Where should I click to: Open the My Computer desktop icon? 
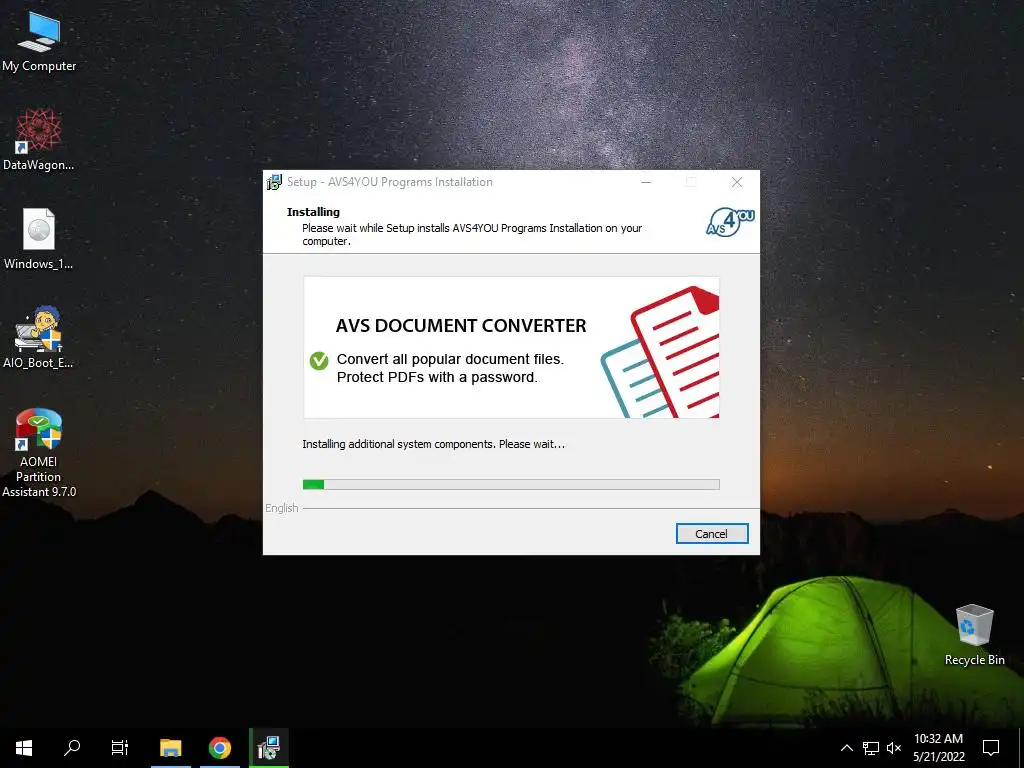39,42
